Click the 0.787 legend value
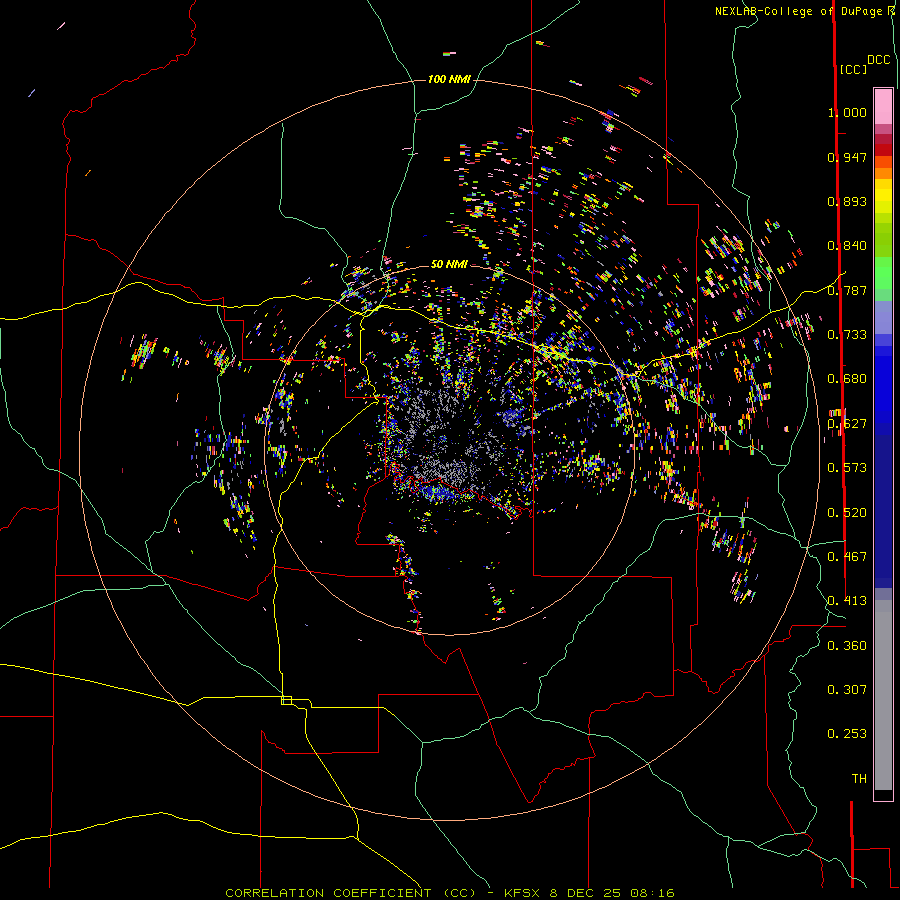 click(x=847, y=290)
